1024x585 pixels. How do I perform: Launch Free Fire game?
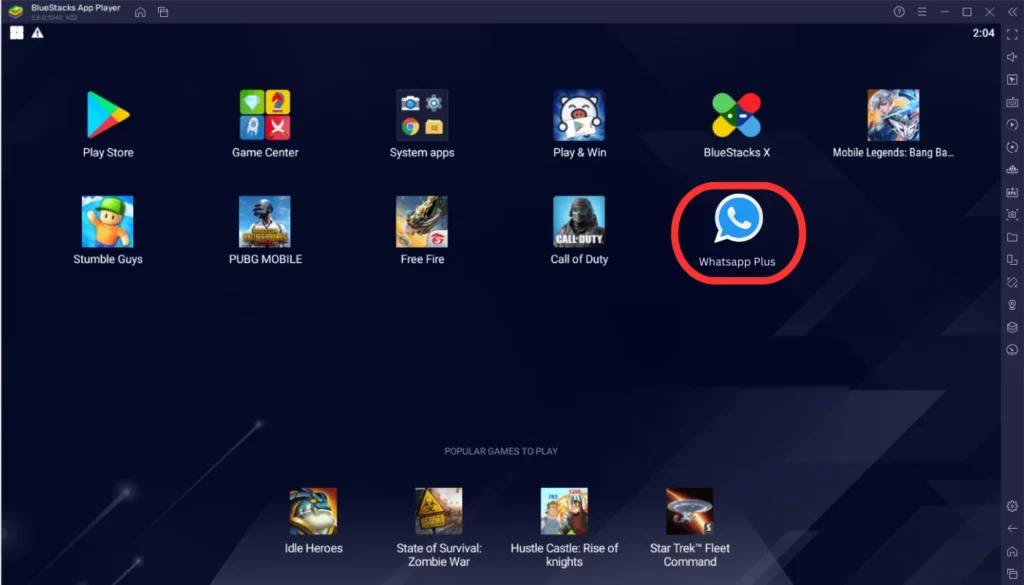tap(422, 221)
